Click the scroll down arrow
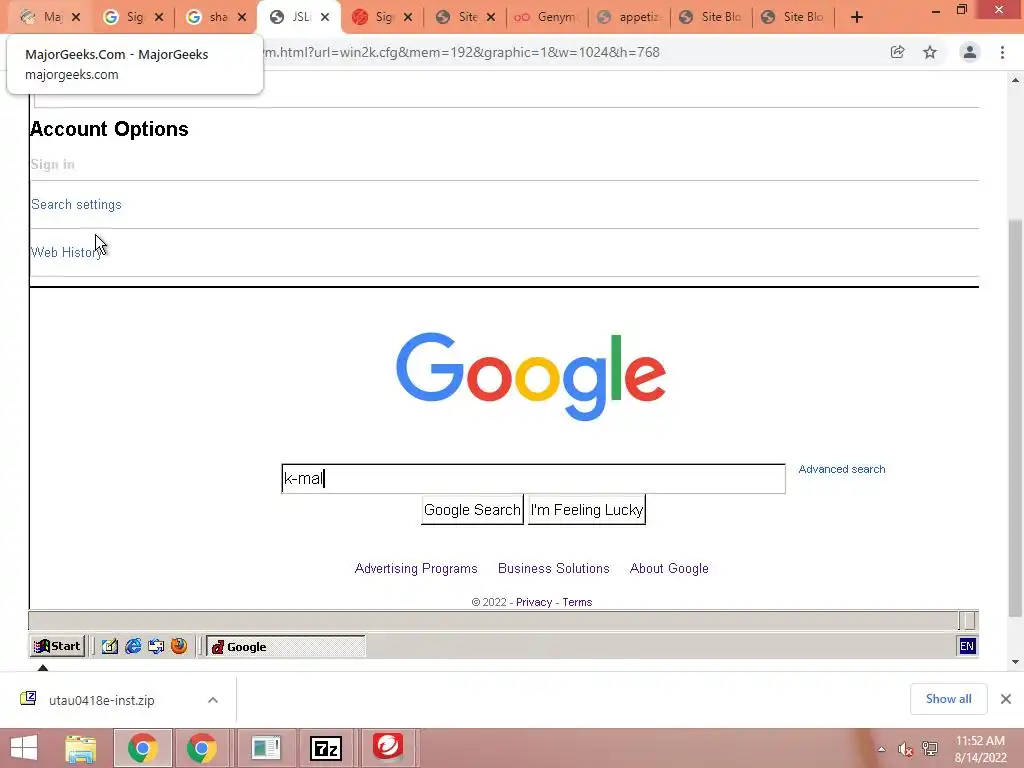The width and height of the screenshot is (1024, 768). pyautogui.click(x=1015, y=662)
